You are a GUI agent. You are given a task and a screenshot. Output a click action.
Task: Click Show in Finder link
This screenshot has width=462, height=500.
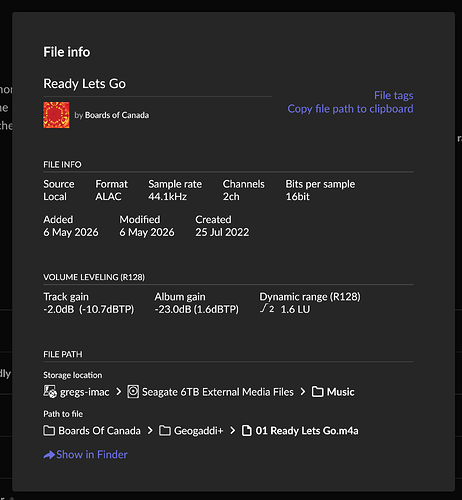(92, 455)
